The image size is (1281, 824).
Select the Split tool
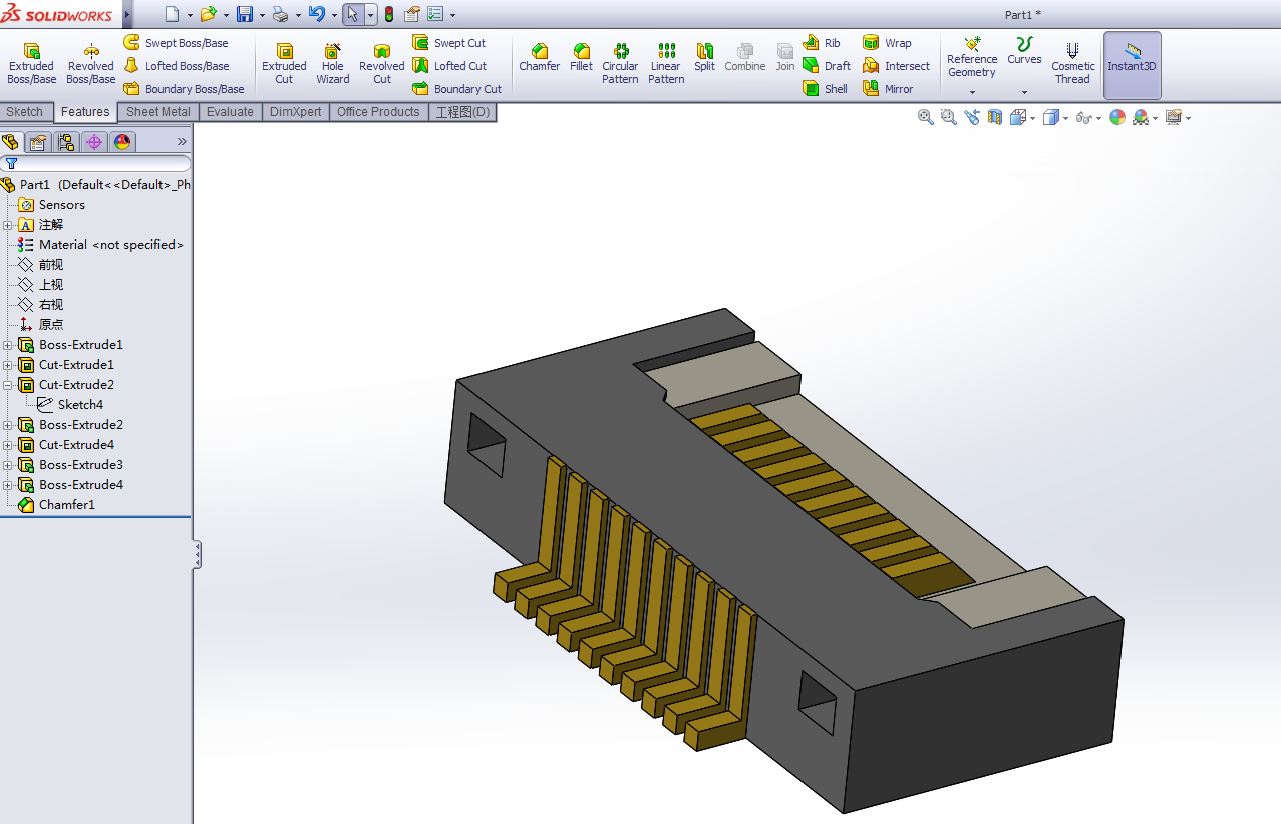point(705,58)
